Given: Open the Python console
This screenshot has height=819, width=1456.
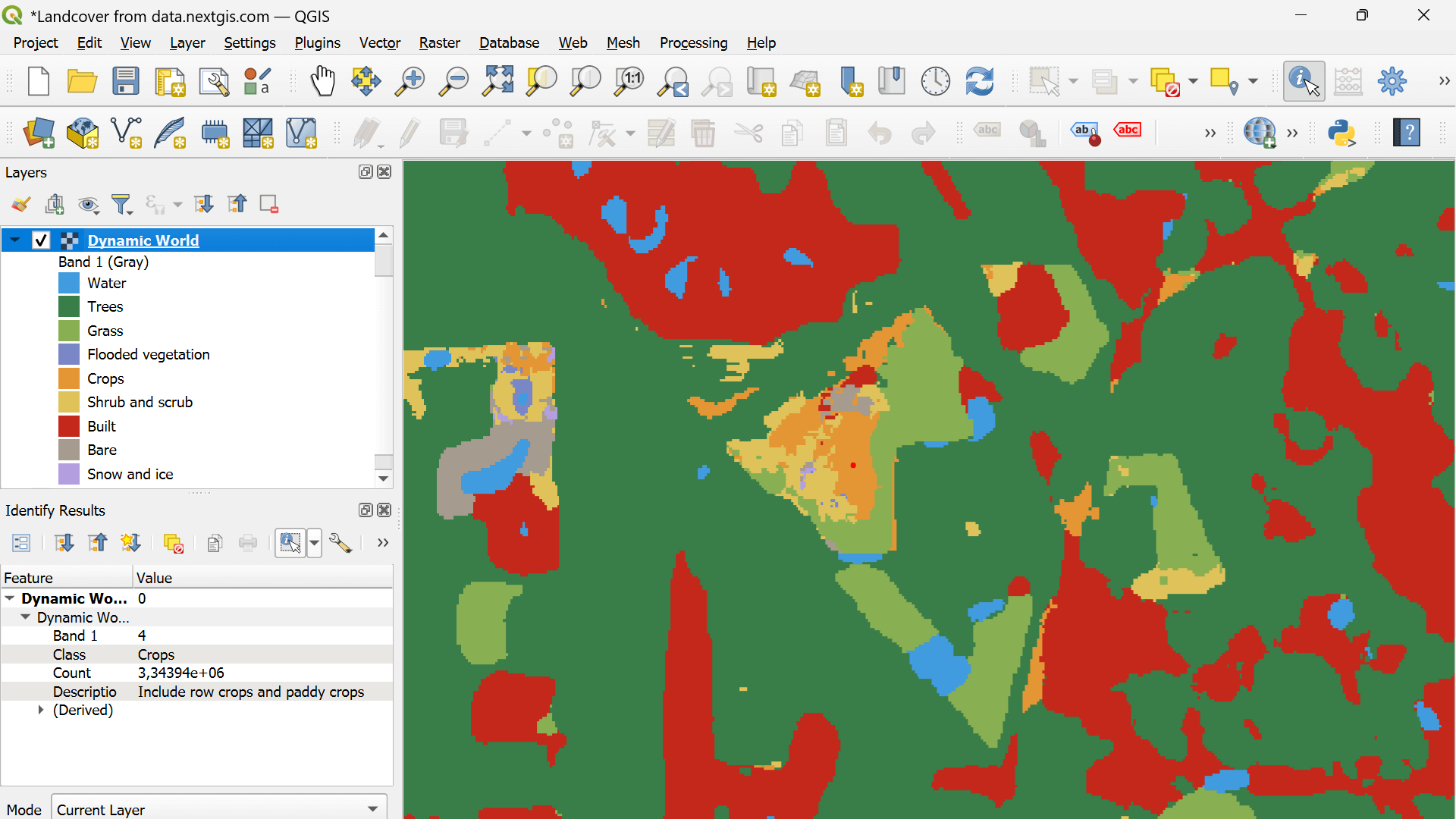Looking at the screenshot, I should [1341, 133].
